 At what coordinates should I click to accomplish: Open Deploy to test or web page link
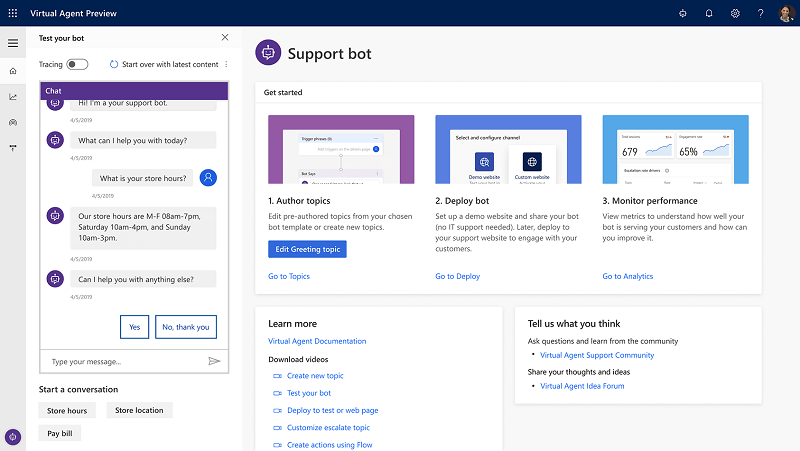(333, 410)
